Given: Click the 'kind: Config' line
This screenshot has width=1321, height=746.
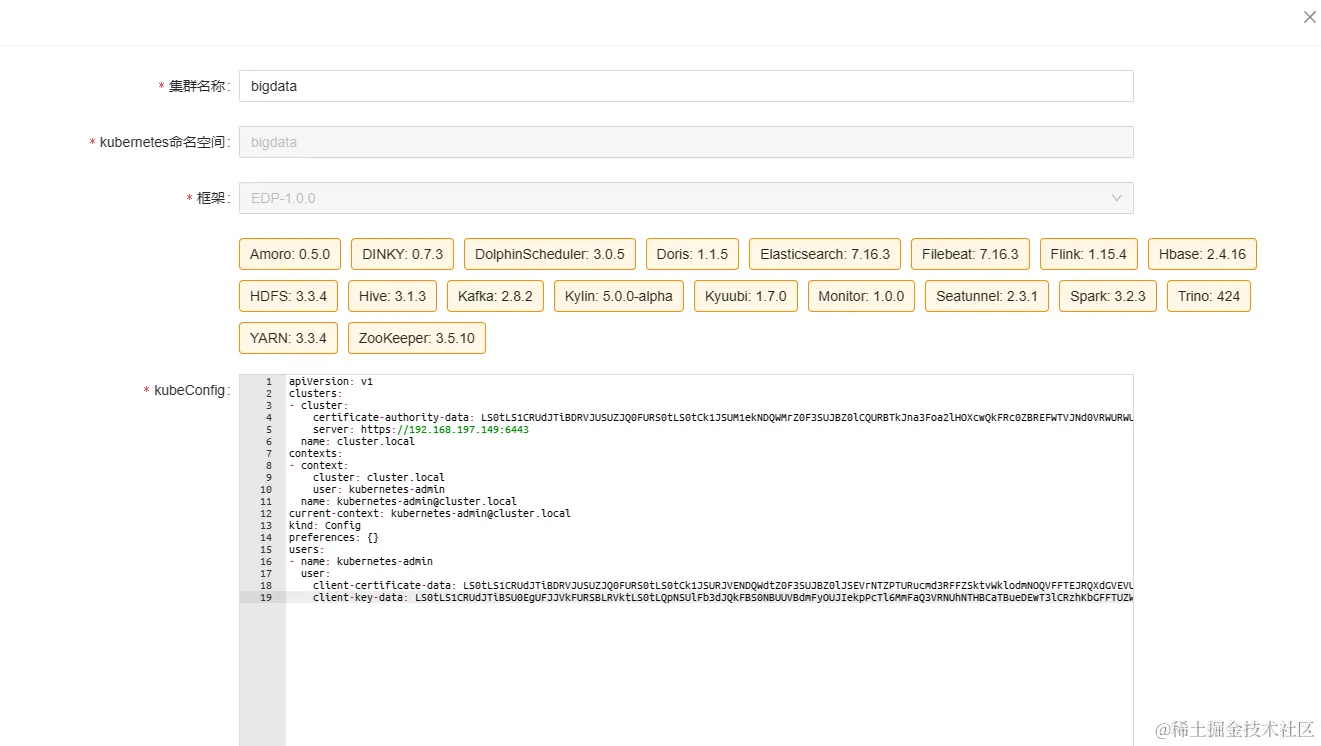Looking at the screenshot, I should click(x=325, y=526).
